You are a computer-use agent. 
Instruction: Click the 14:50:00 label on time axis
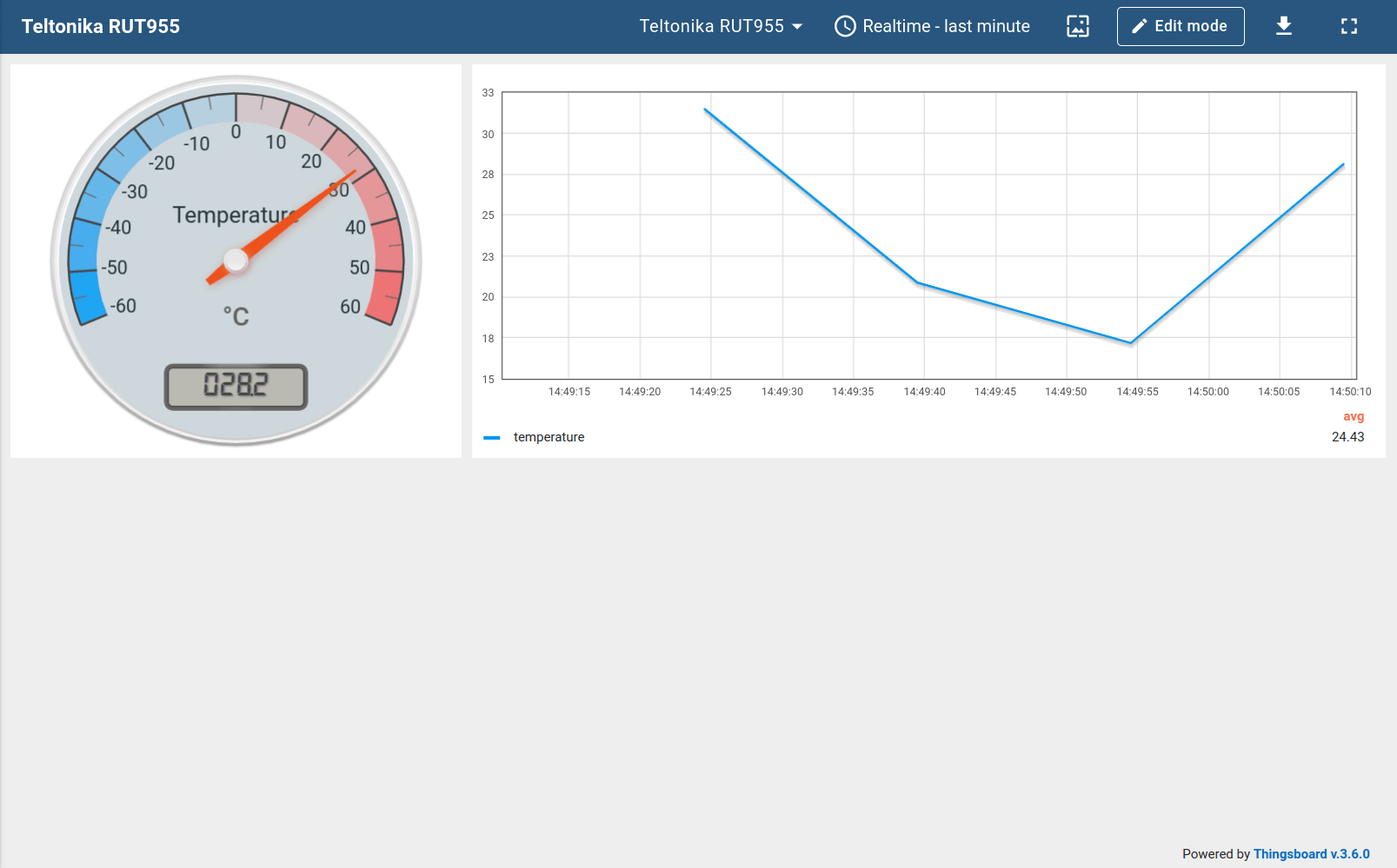point(1207,392)
